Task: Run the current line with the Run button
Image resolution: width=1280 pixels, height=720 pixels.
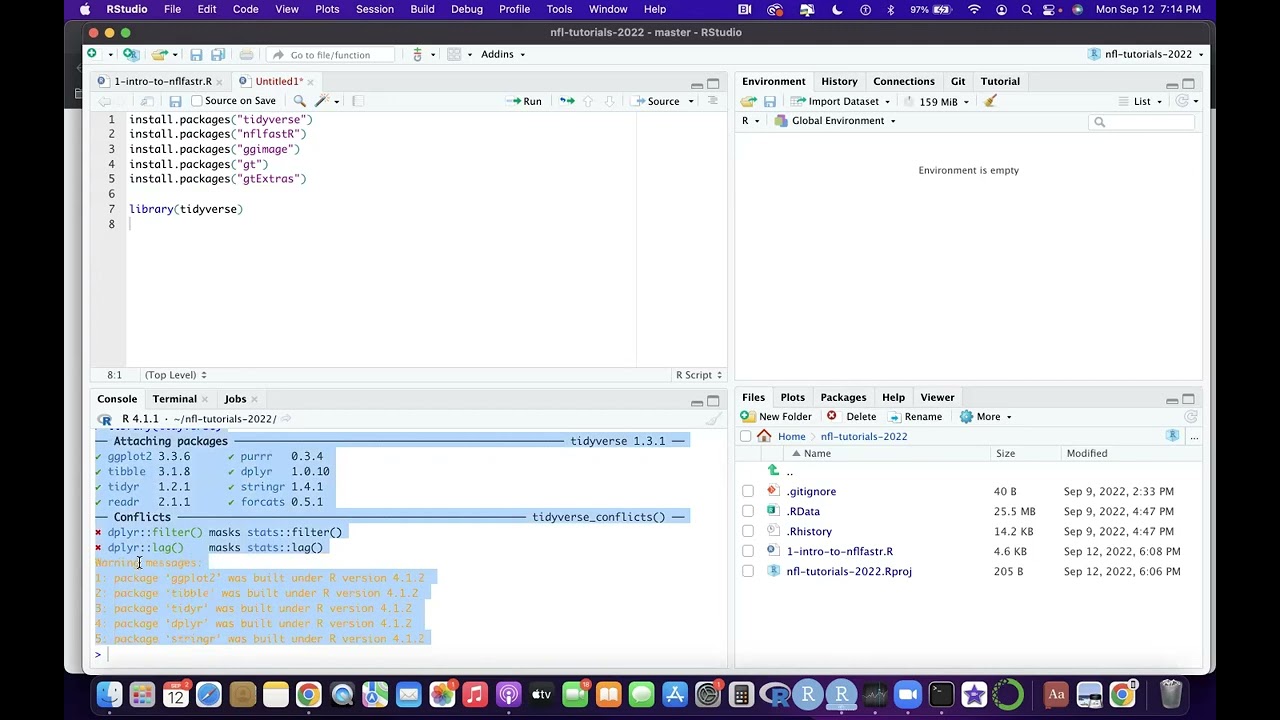Action: click(524, 101)
